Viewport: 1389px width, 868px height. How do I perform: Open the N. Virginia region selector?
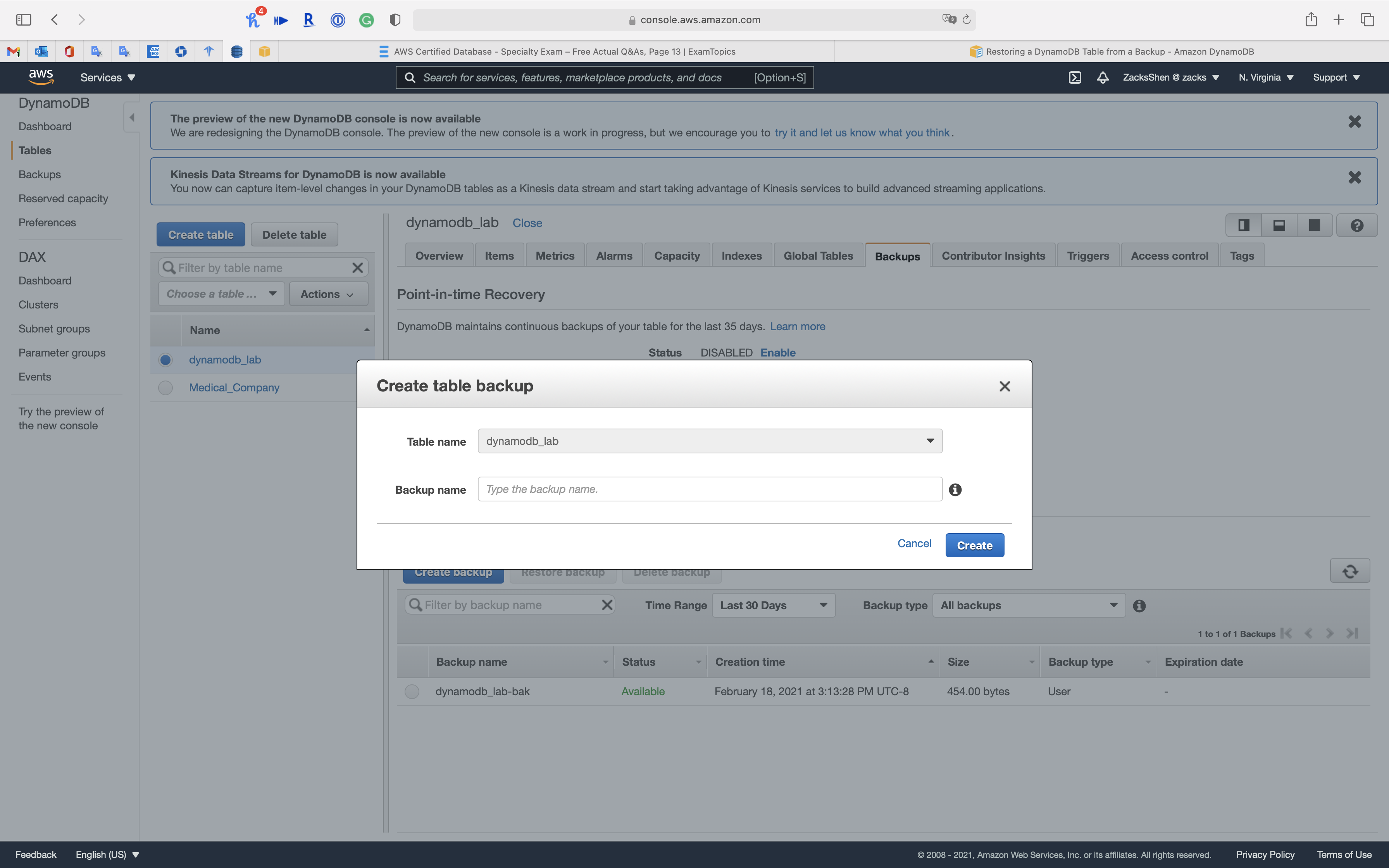[x=1266, y=77]
